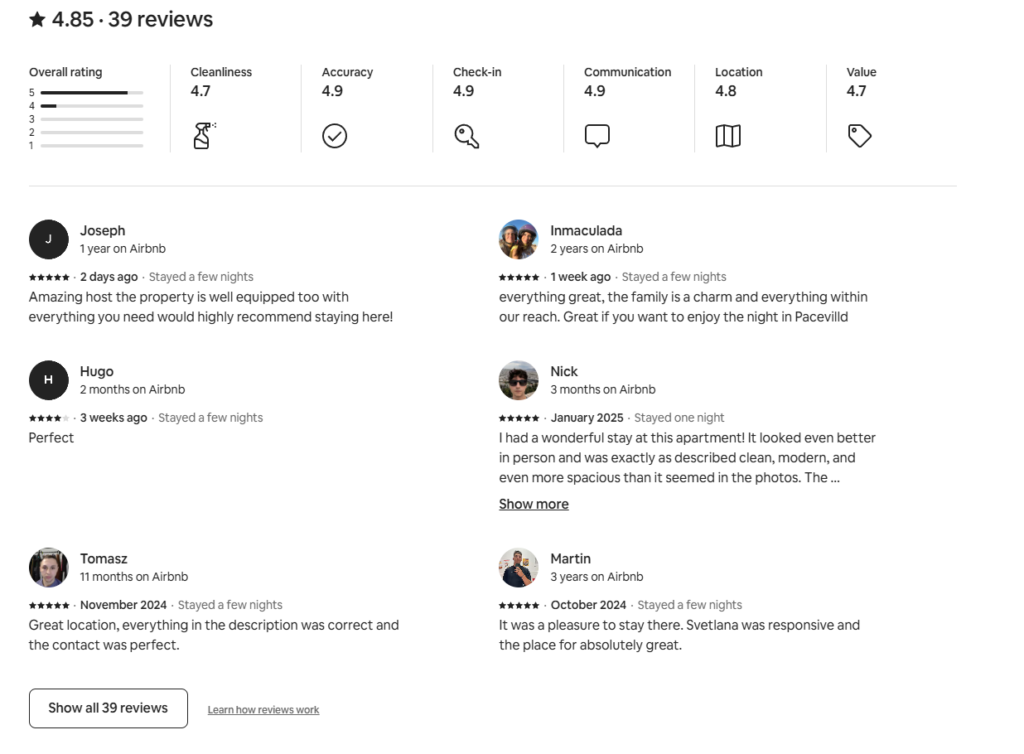1024x754 pixels.
Task: Click the Cleanliness spray bottle icon
Action: tap(204, 136)
